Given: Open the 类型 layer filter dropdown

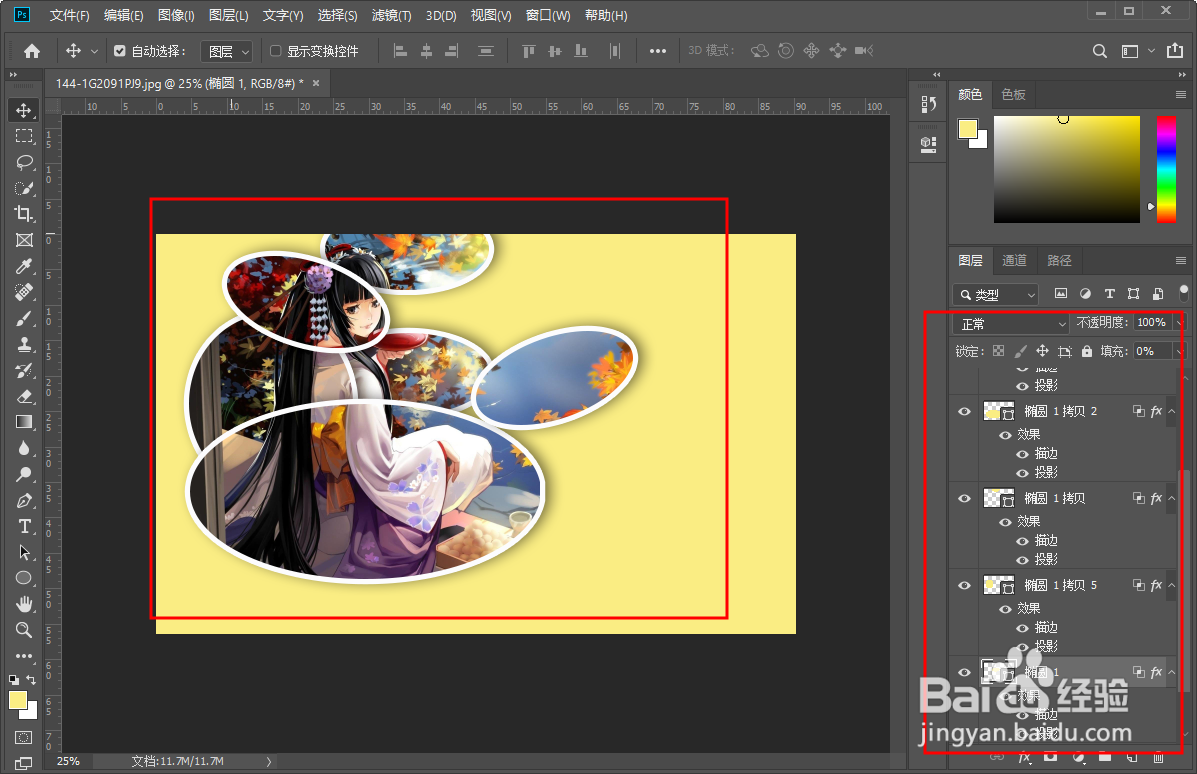Looking at the screenshot, I should click(x=995, y=295).
